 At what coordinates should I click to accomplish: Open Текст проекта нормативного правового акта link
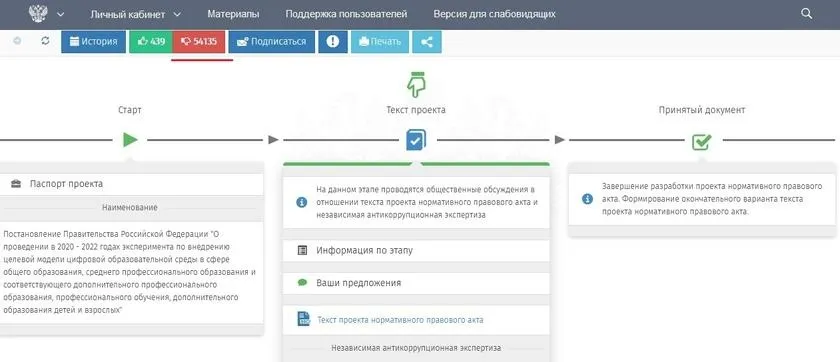point(400,320)
